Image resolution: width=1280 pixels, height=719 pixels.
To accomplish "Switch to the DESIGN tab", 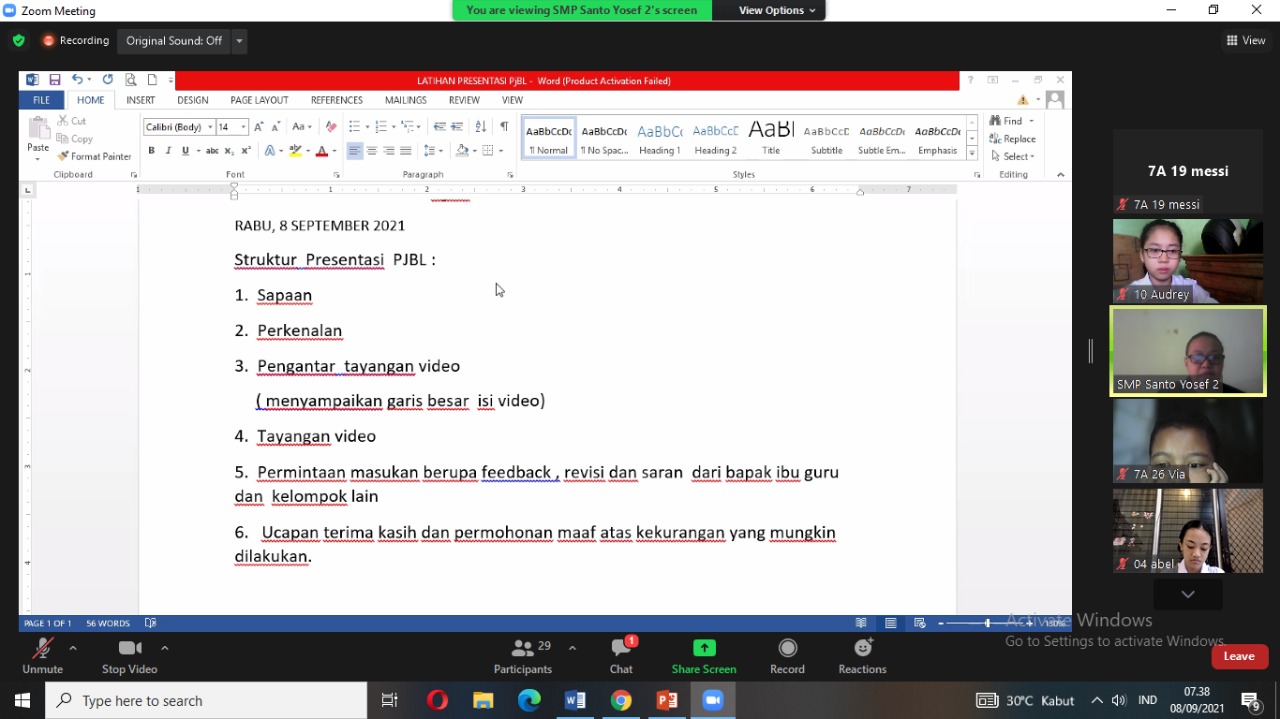I will click(193, 100).
